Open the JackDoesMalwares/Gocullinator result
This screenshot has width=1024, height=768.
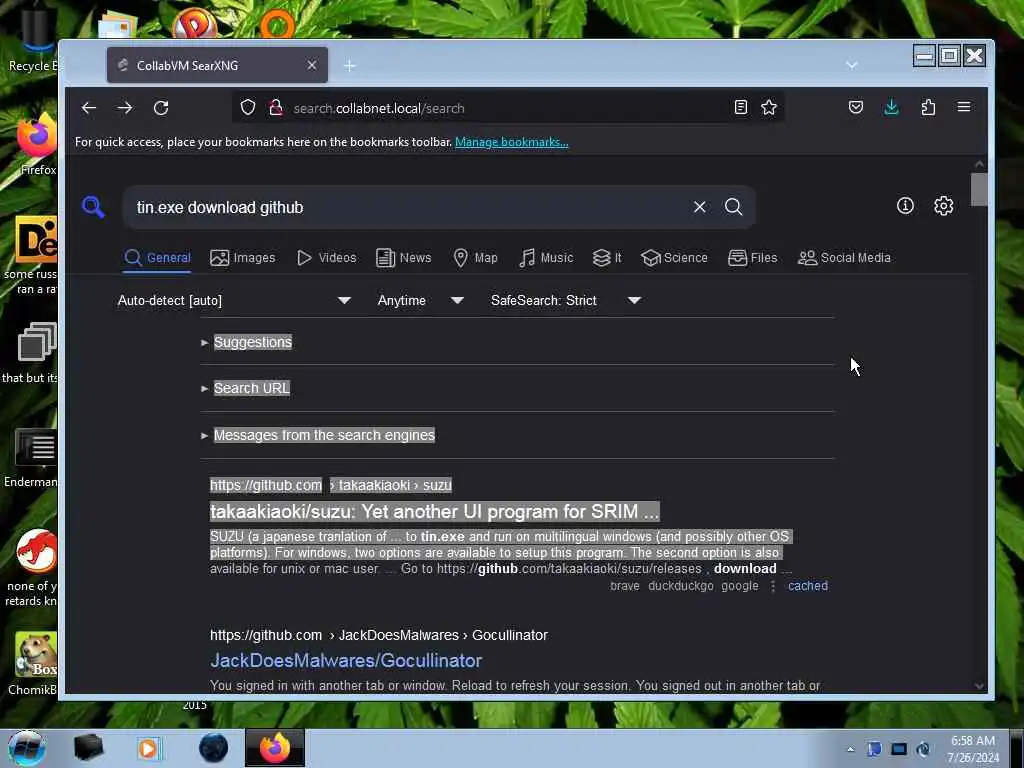[x=346, y=660]
